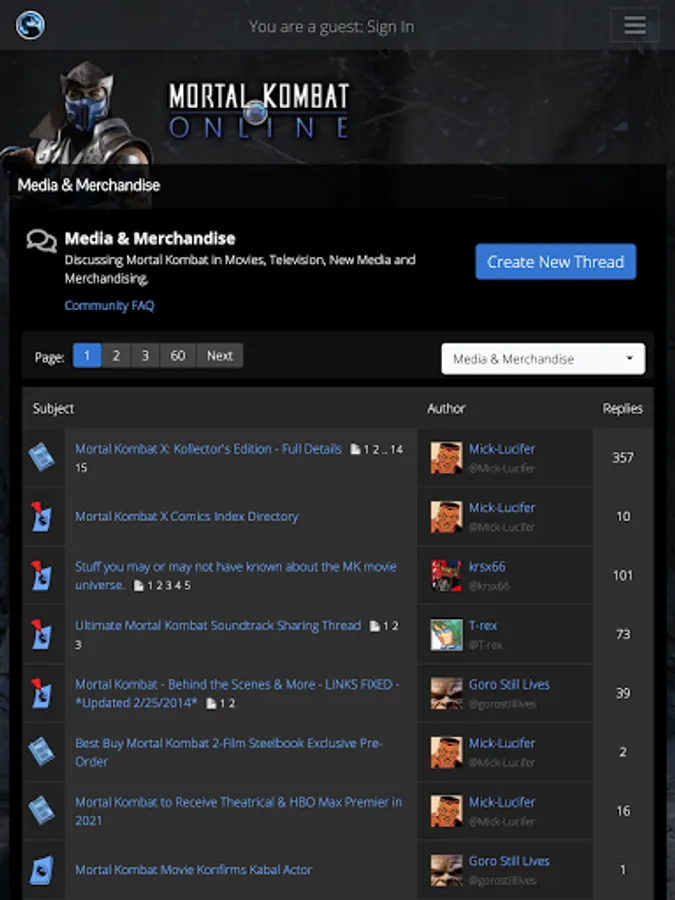Click thread icon for HBO Max Premier thread
This screenshot has width=675, height=900.
pos(41,811)
